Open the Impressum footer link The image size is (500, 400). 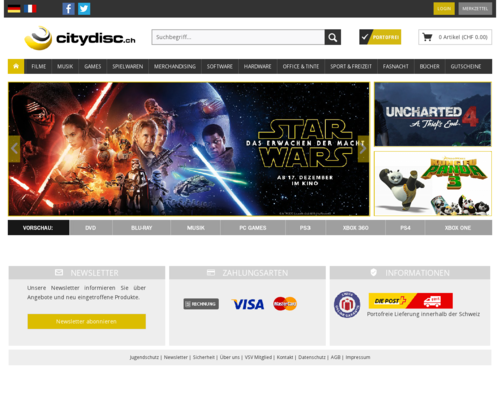(x=358, y=357)
